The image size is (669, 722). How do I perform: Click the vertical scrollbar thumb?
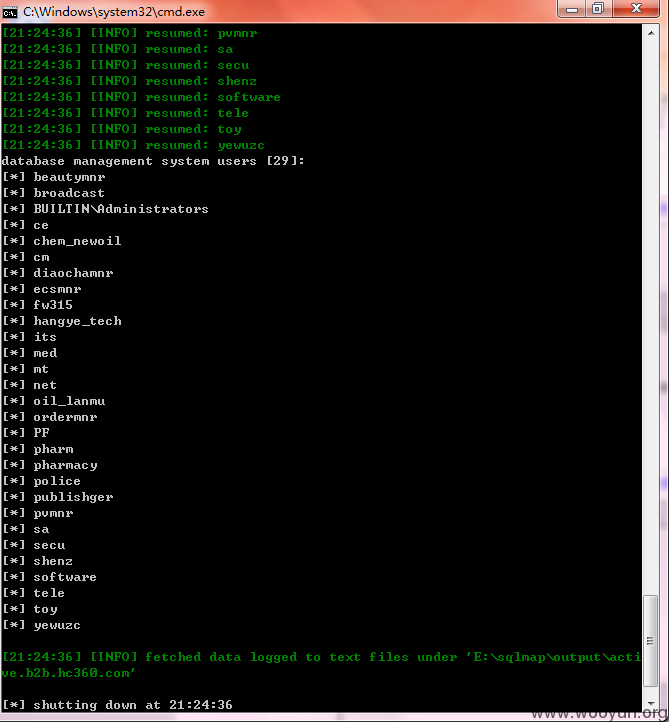pyautogui.click(x=651, y=641)
